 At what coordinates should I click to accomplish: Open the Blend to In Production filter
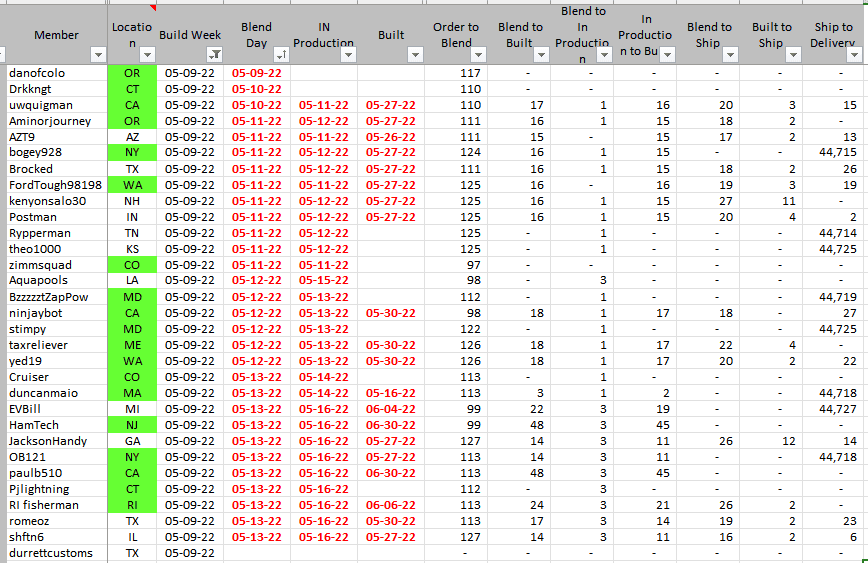tap(605, 55)
